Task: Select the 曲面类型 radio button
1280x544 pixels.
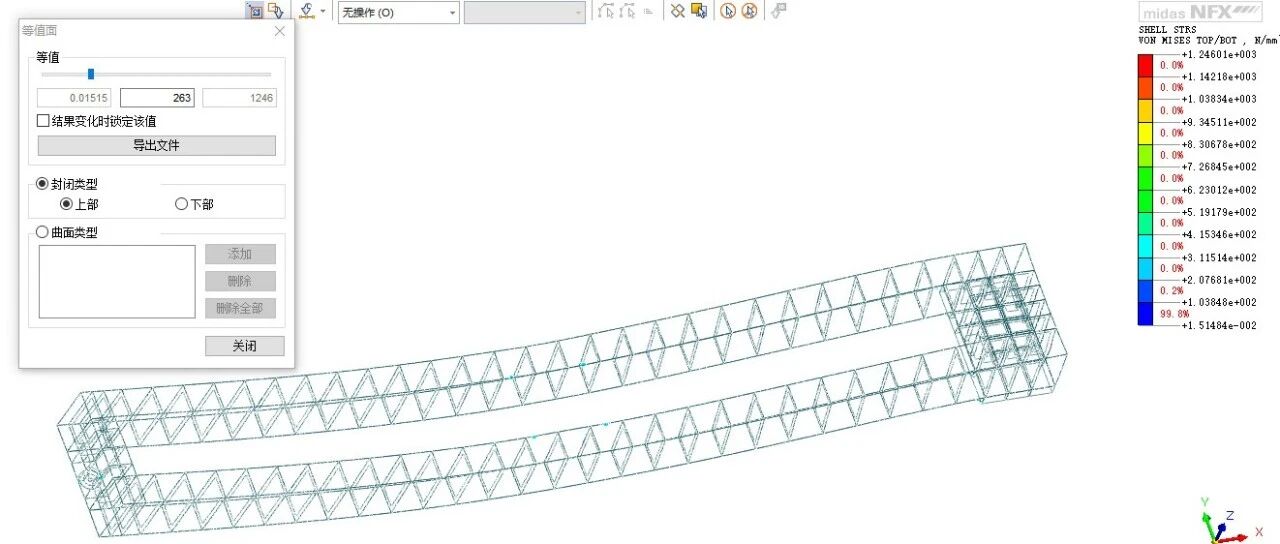Action: pos(42,232)
